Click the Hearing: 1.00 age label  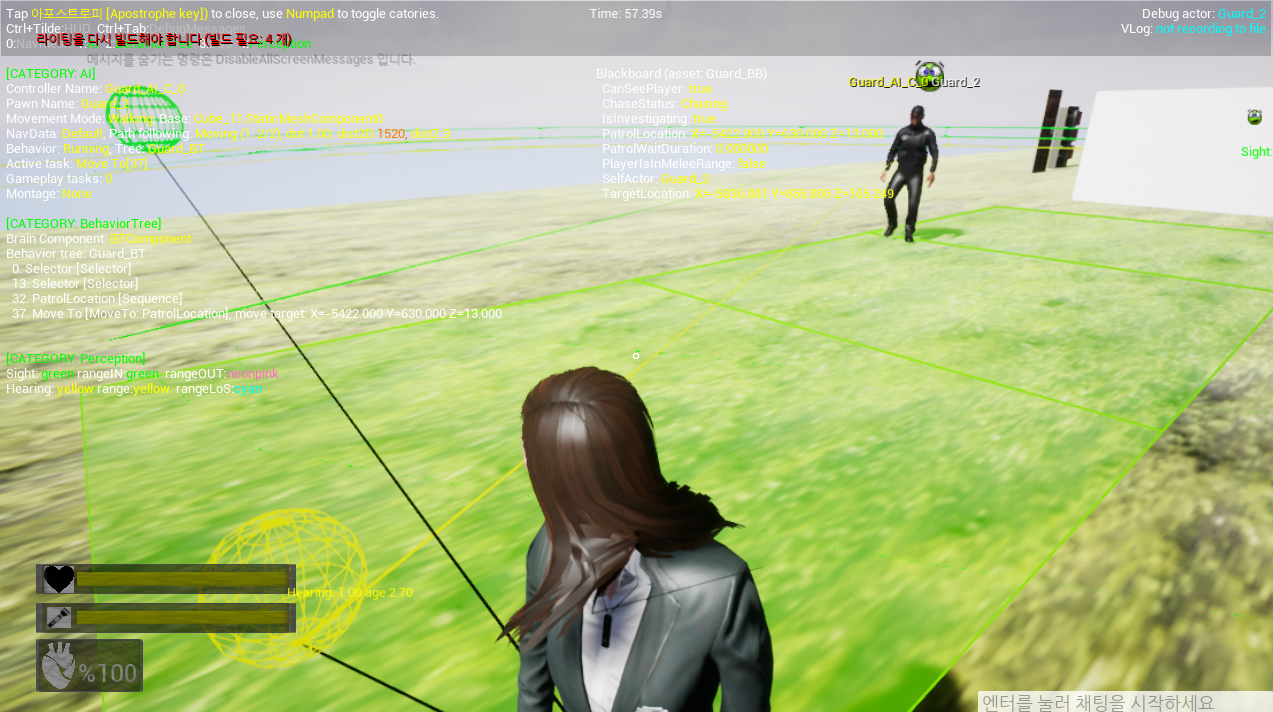click(350, 593)
